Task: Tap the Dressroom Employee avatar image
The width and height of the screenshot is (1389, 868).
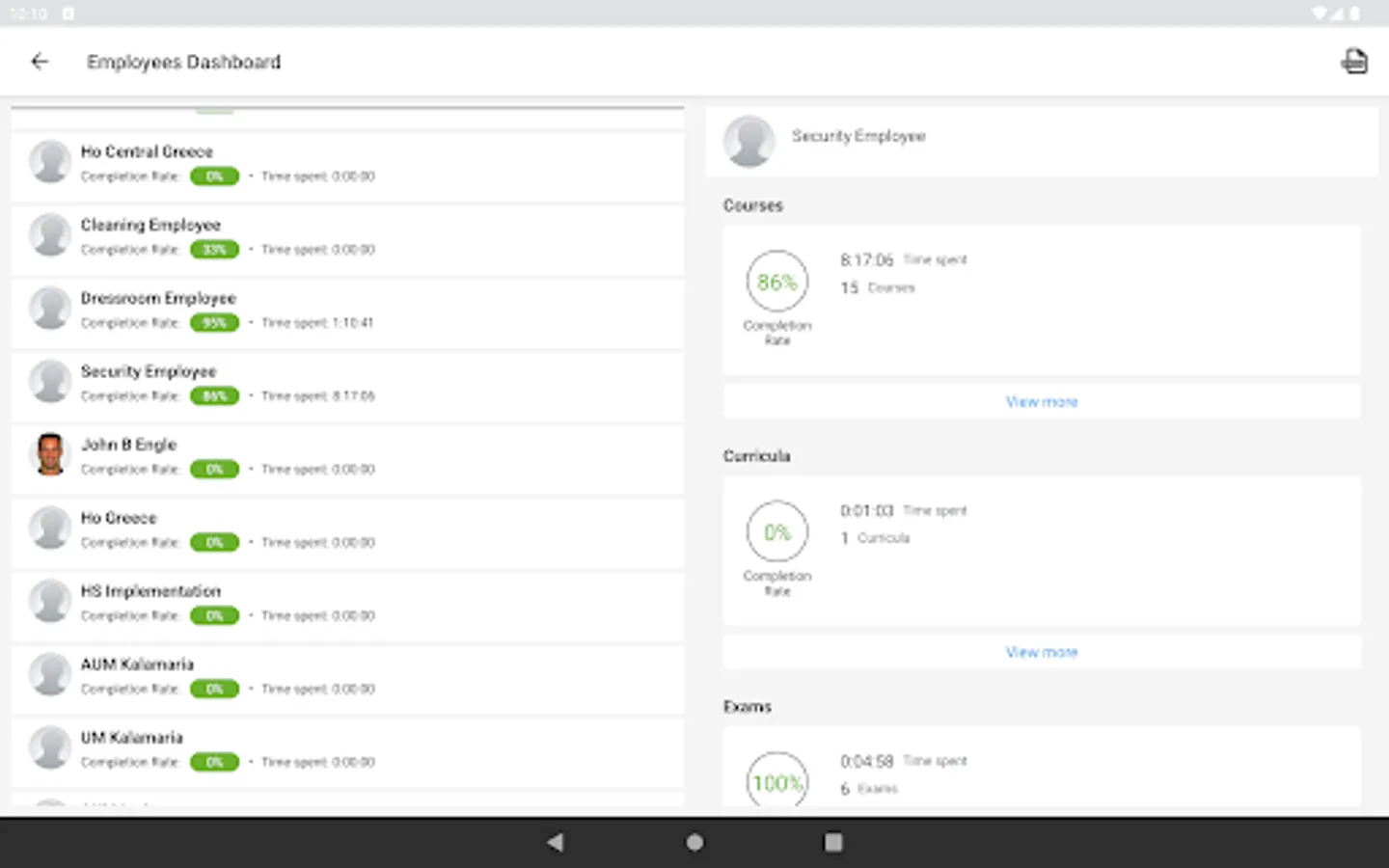Action: coord(50,308)
